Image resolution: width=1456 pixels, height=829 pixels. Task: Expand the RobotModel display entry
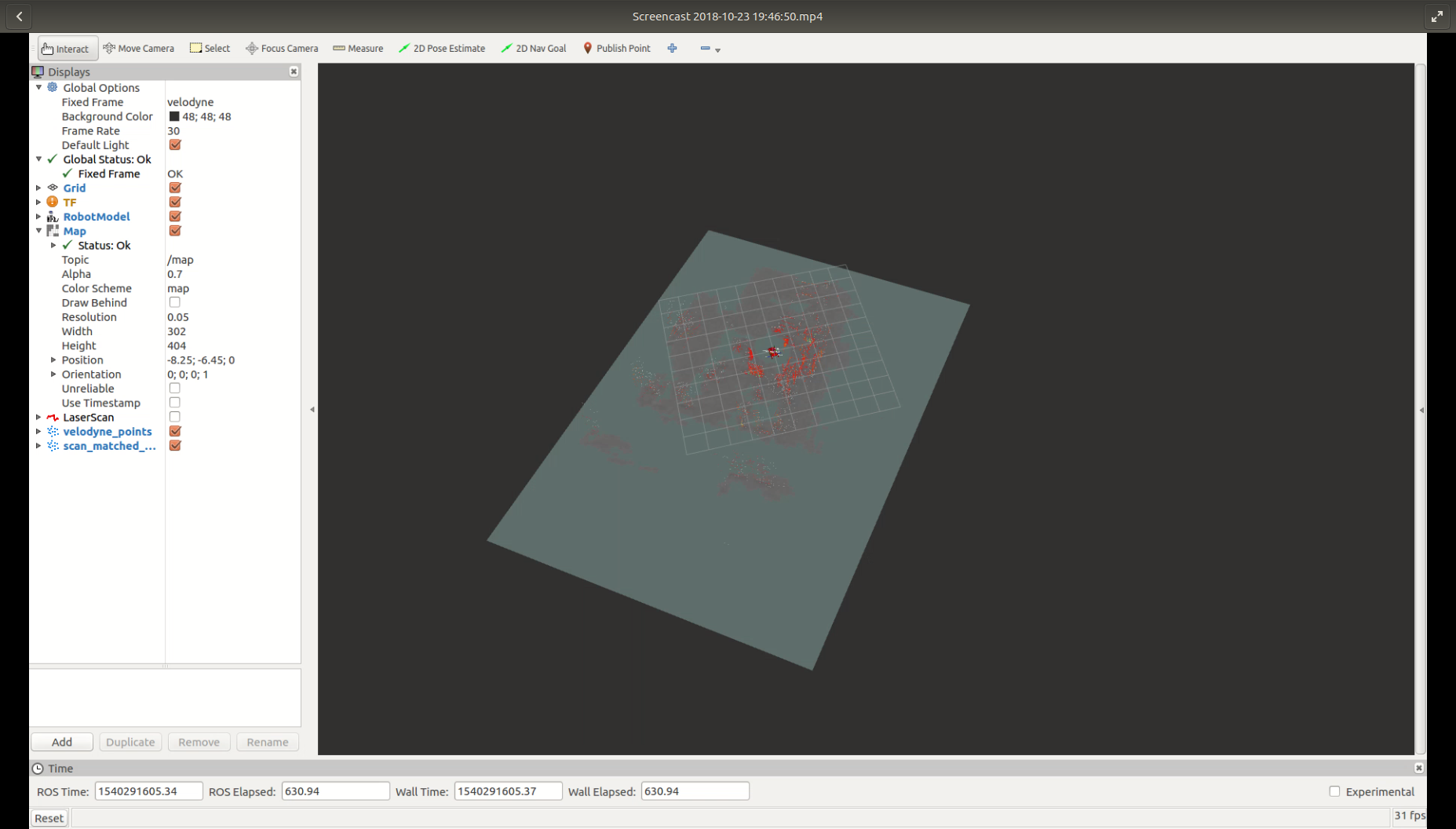point(38,217)
